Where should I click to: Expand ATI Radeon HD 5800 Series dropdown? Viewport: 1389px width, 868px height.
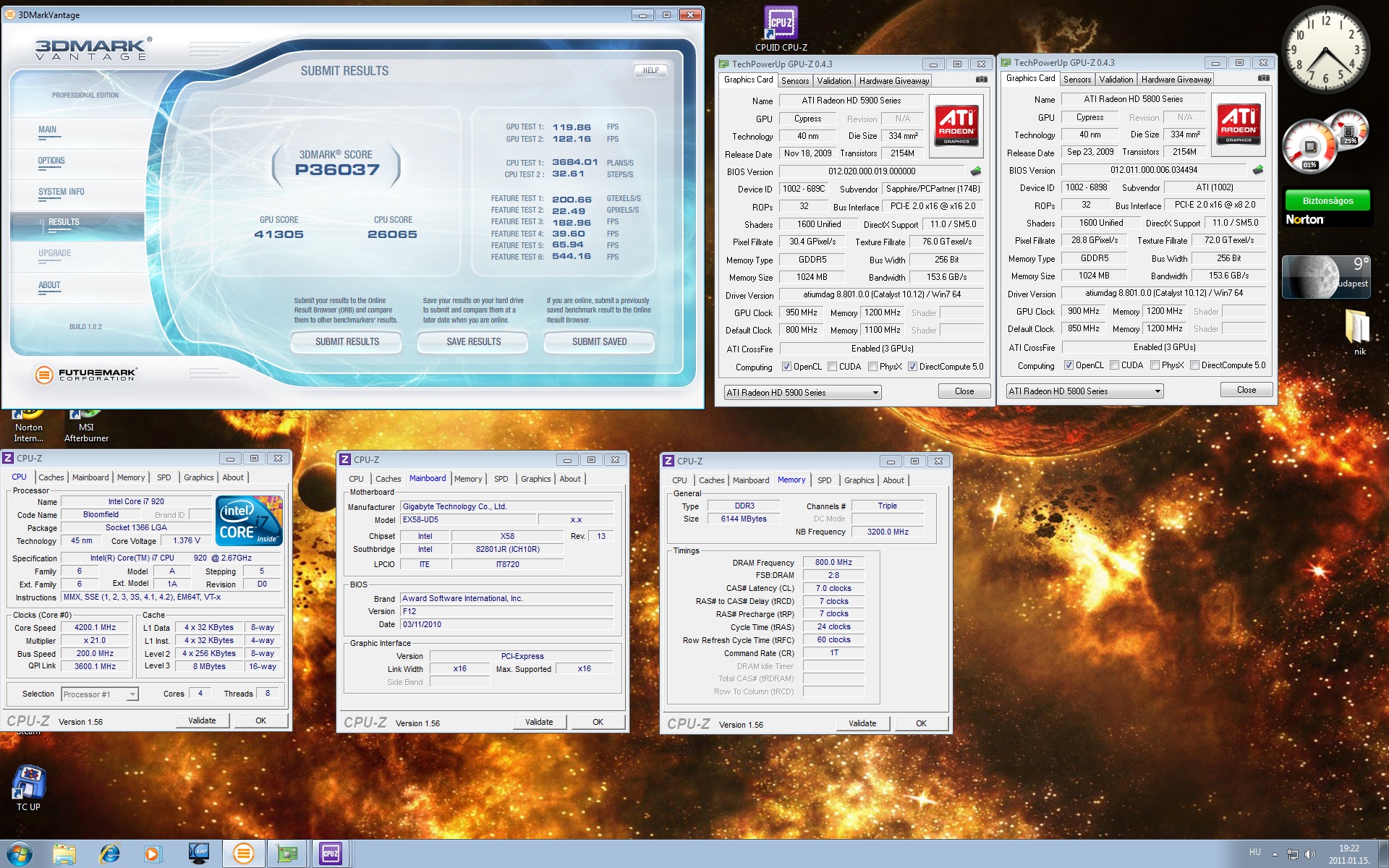coord(1157,391)
